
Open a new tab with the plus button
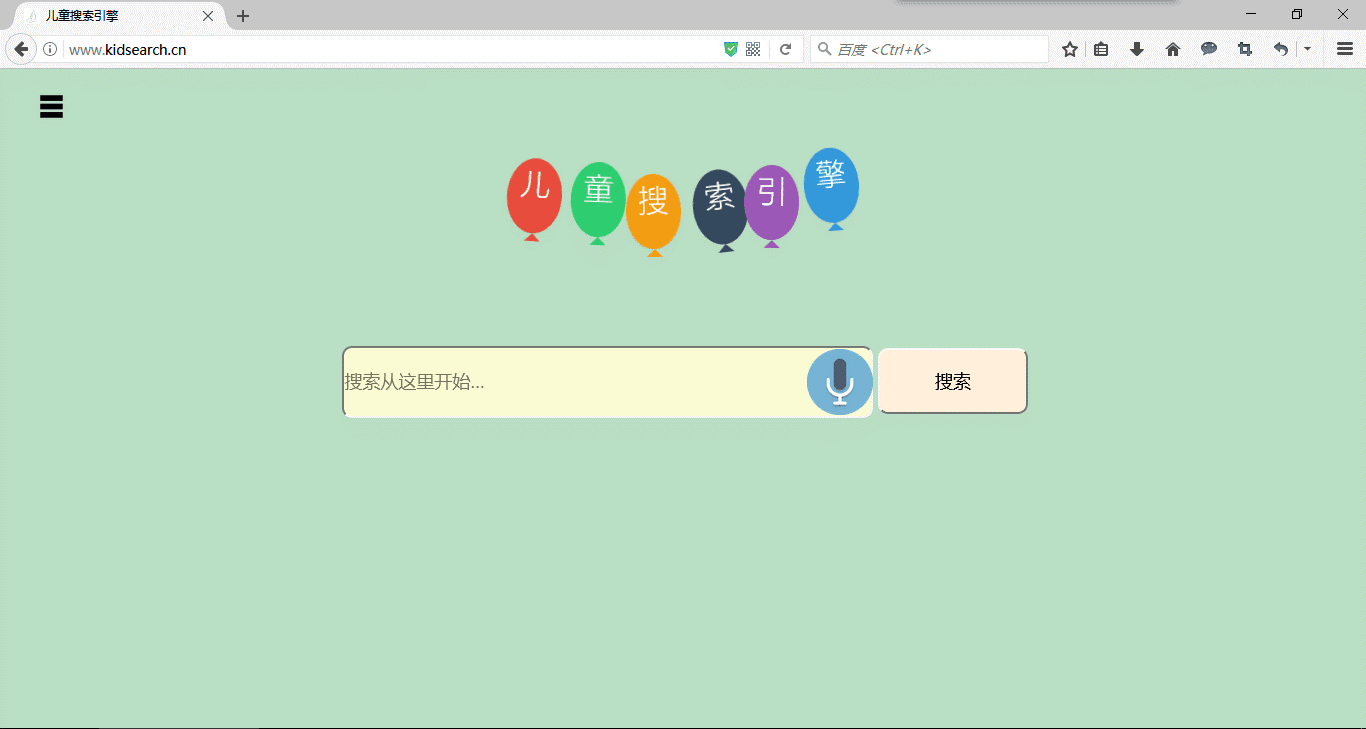click(x=242, y=16)
